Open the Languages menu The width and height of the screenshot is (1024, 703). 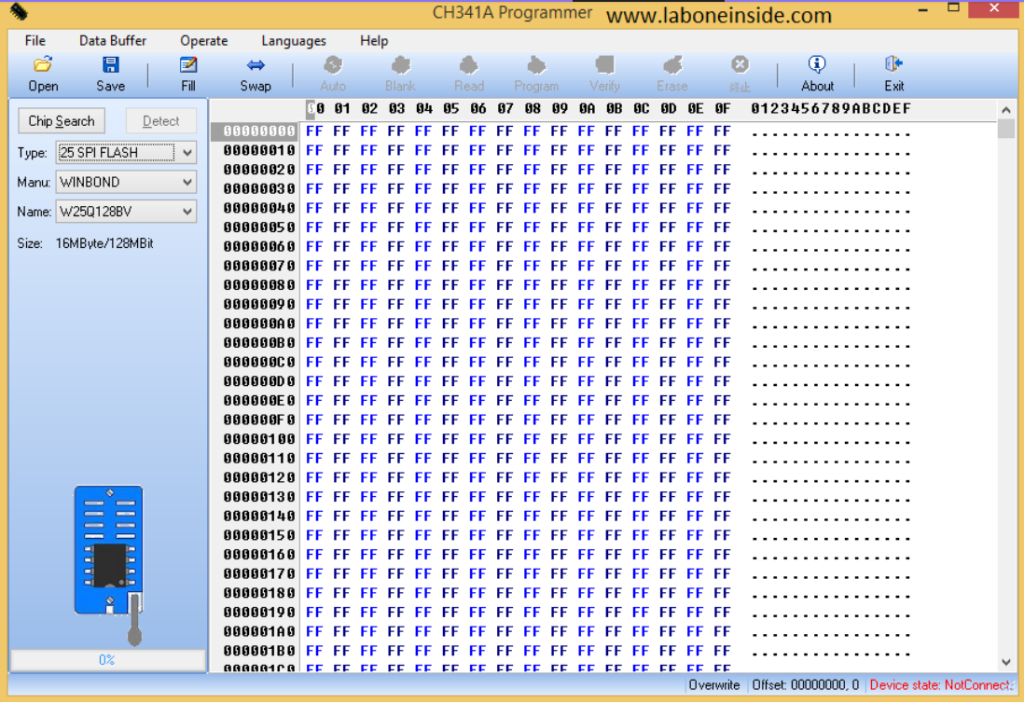point(293,41)
